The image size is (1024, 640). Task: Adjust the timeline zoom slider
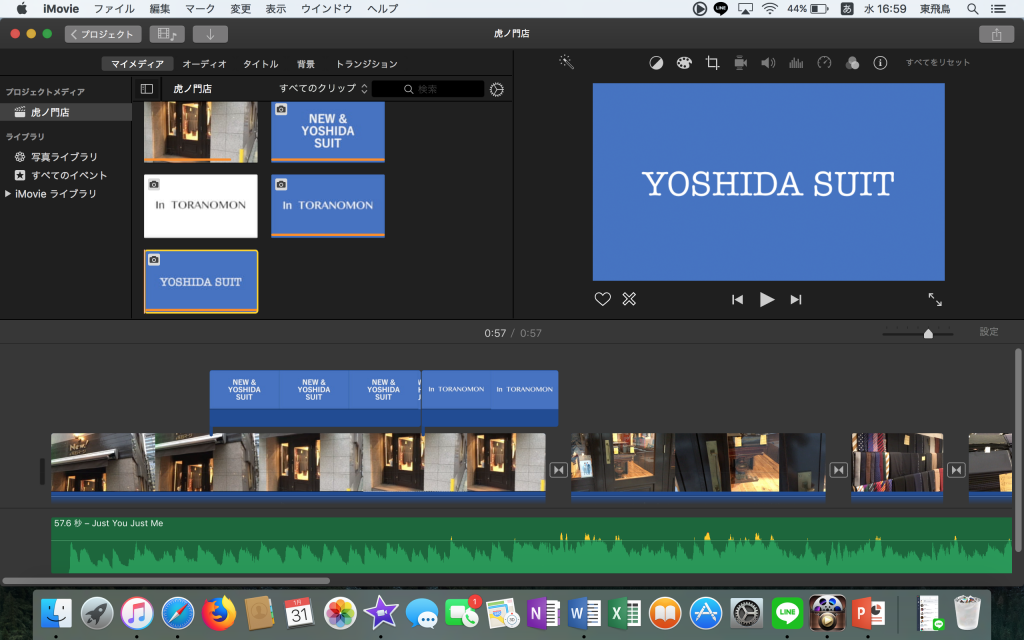click(928, 334)
